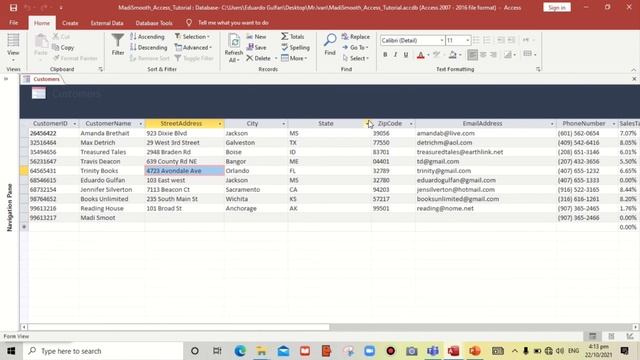Click the Tell me what you want field
This screenshot has width=640, height=360.
click(x=233, y=23)
